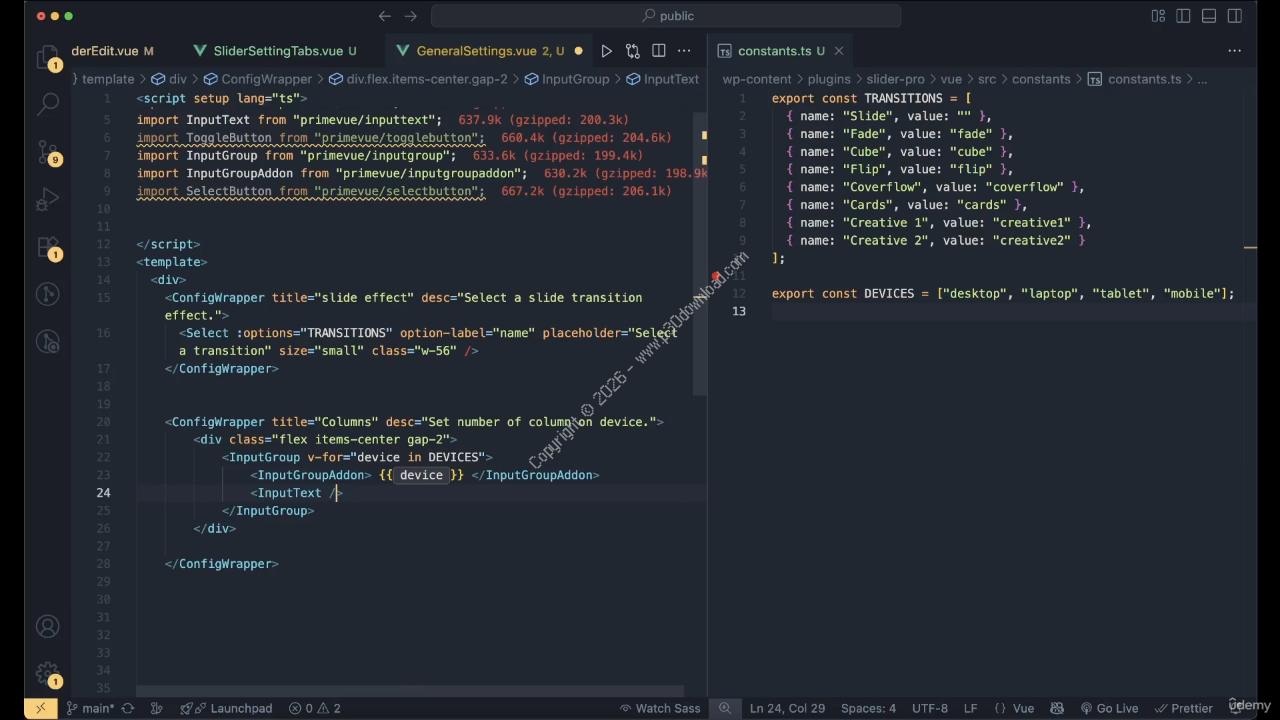Toggle the secondary sidebar layout button
Viewport: 1280px width, 720px height.
1235,16
